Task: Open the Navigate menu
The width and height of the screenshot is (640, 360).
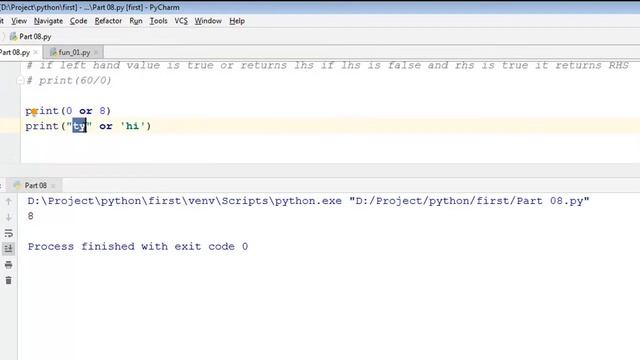Action: (48, 21)
